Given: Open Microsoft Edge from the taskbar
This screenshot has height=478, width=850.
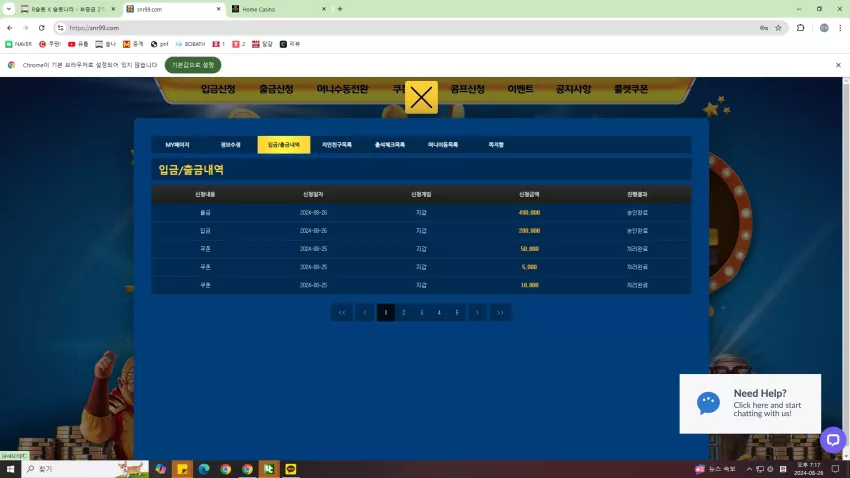Looking at the screenshot, I should tap(204, 469).
